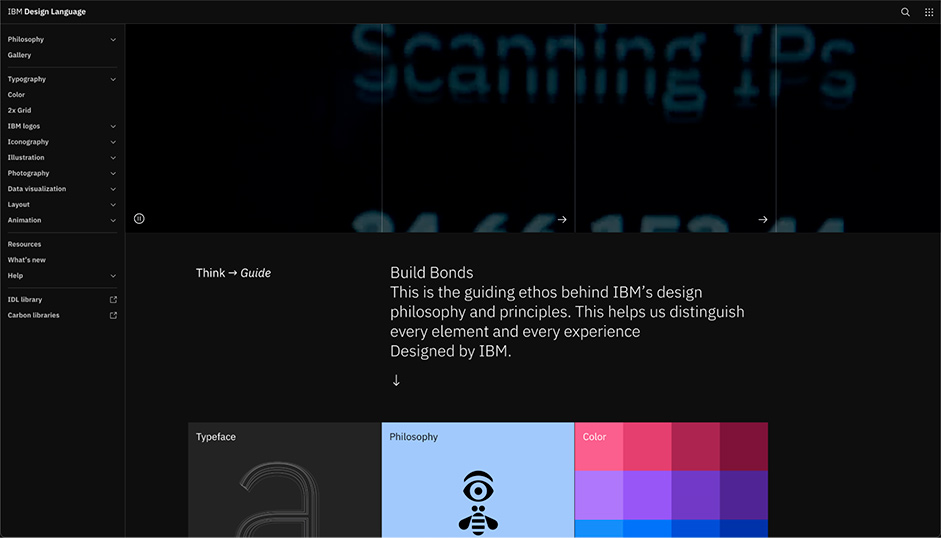Select Data visualization label in sidebar

(37, 189)
